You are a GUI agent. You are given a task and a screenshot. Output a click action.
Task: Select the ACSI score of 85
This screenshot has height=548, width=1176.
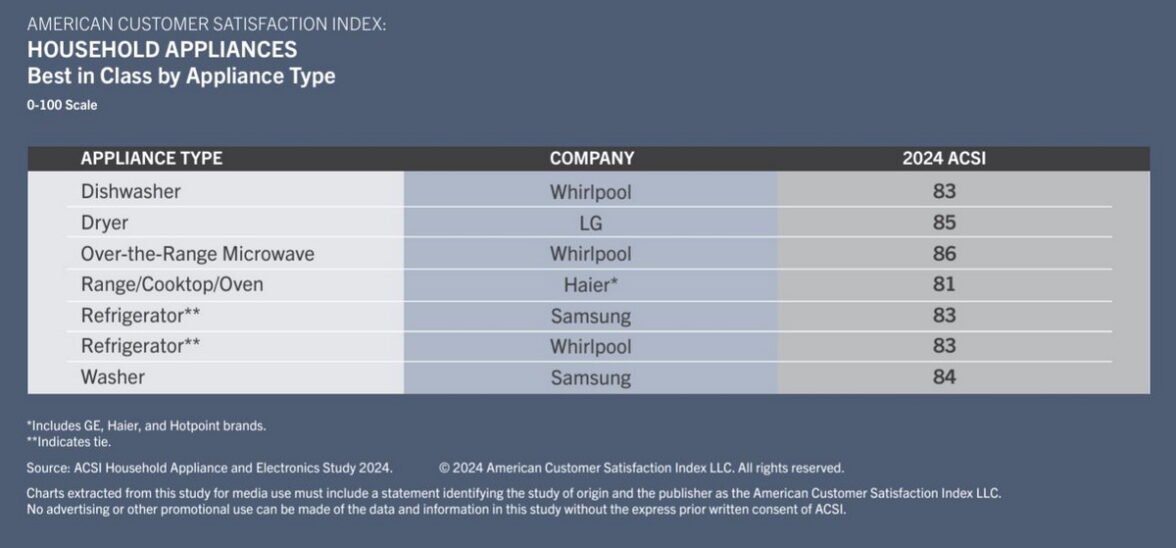pos(944,222)
